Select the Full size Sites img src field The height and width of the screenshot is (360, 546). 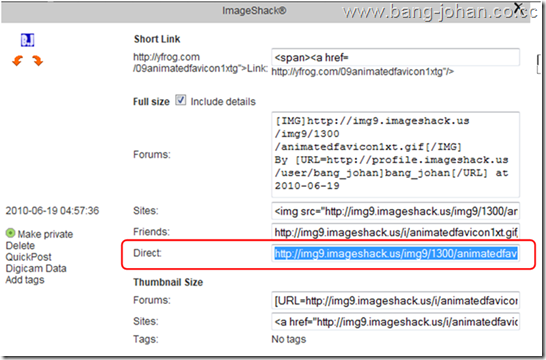tap(395, 211)
